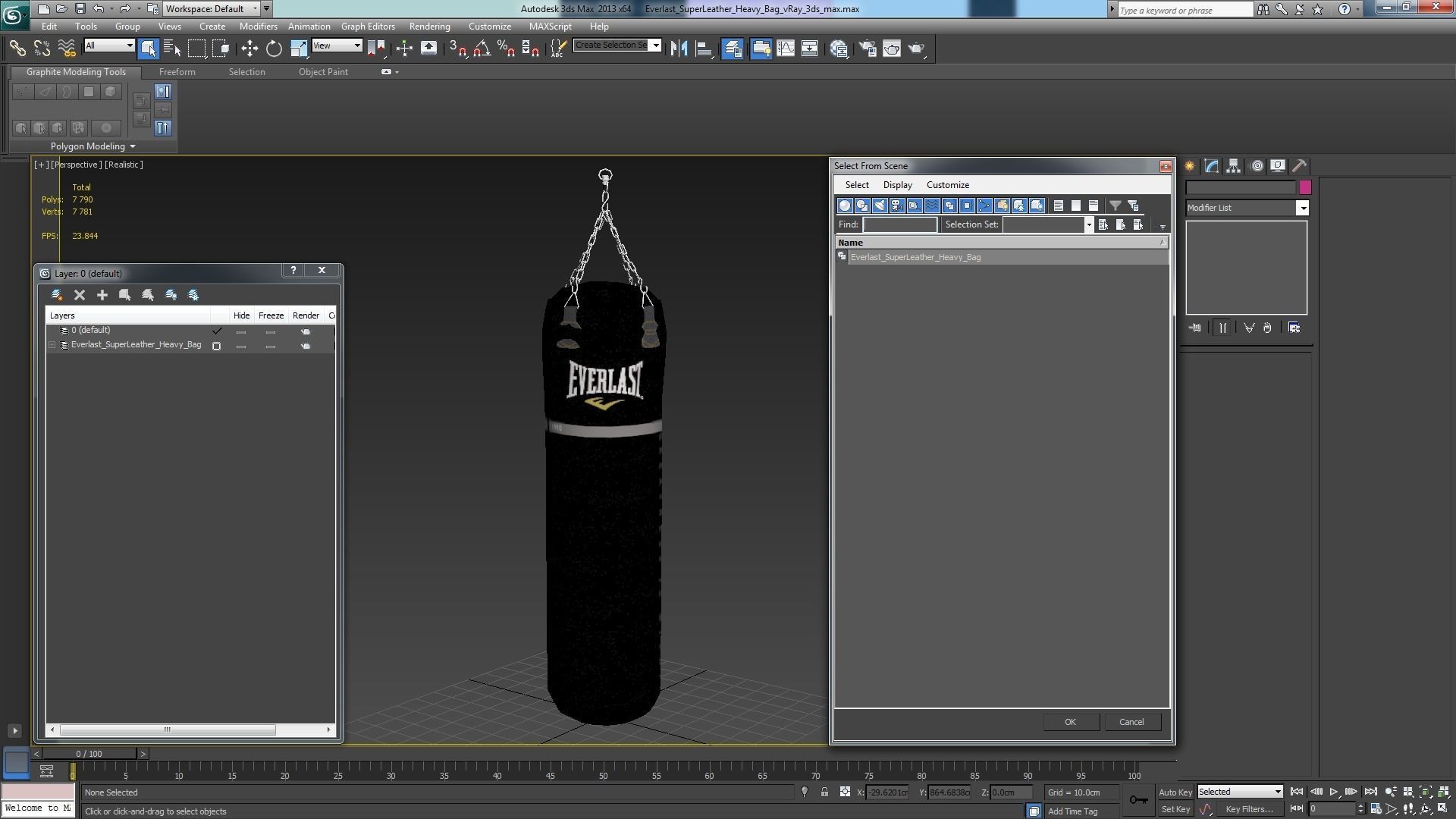The height and width of the screenshot is (819, 1456).
Task: Click the render teapot icon
Action: [x=916, y=49]
